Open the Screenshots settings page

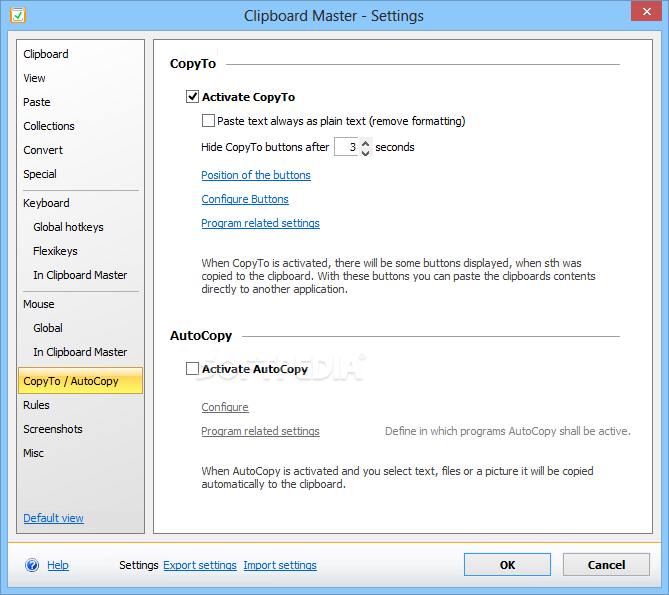pyautogui.click(x=53, y=429)
